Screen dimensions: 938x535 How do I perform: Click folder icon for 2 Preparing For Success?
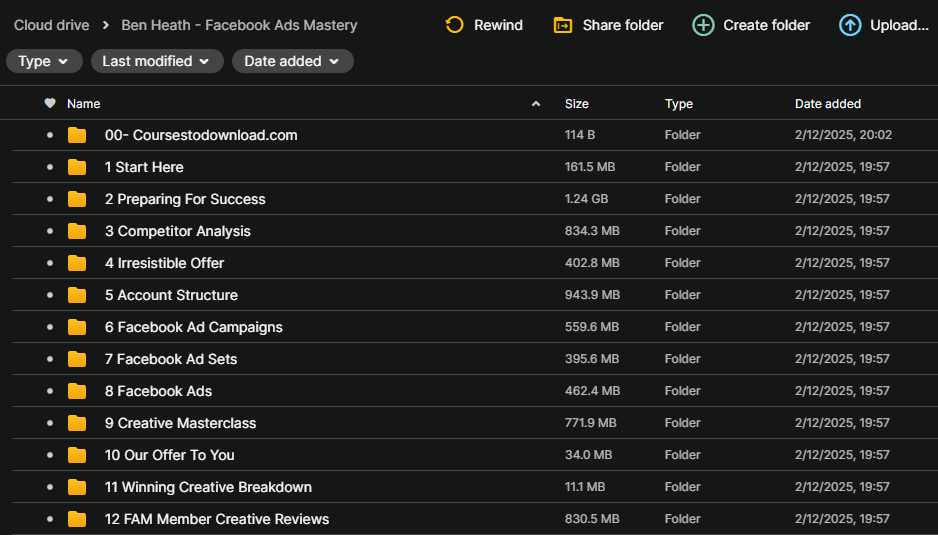pos(77,199)
